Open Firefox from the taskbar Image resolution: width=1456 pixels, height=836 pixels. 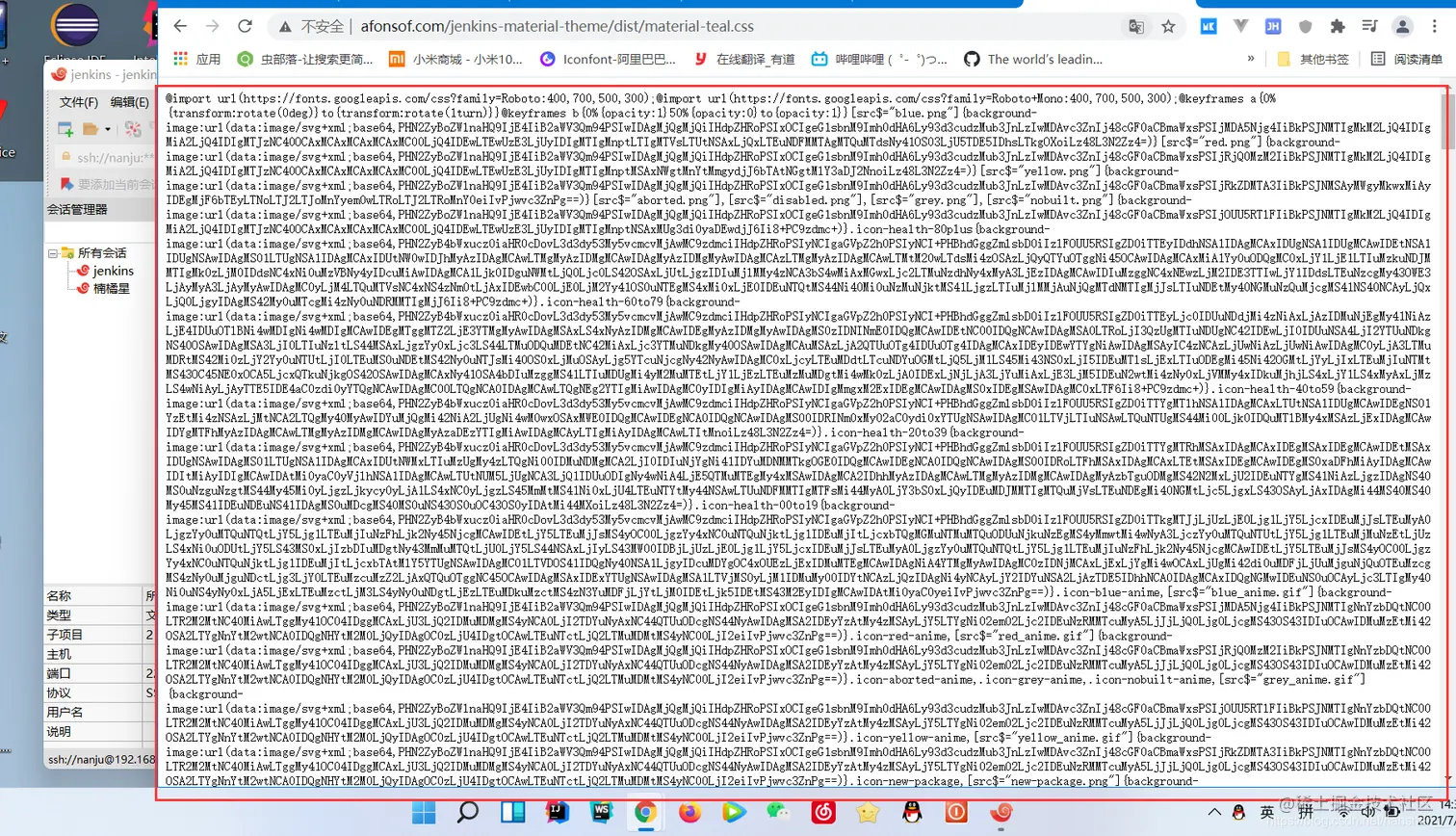pos(689,812)
